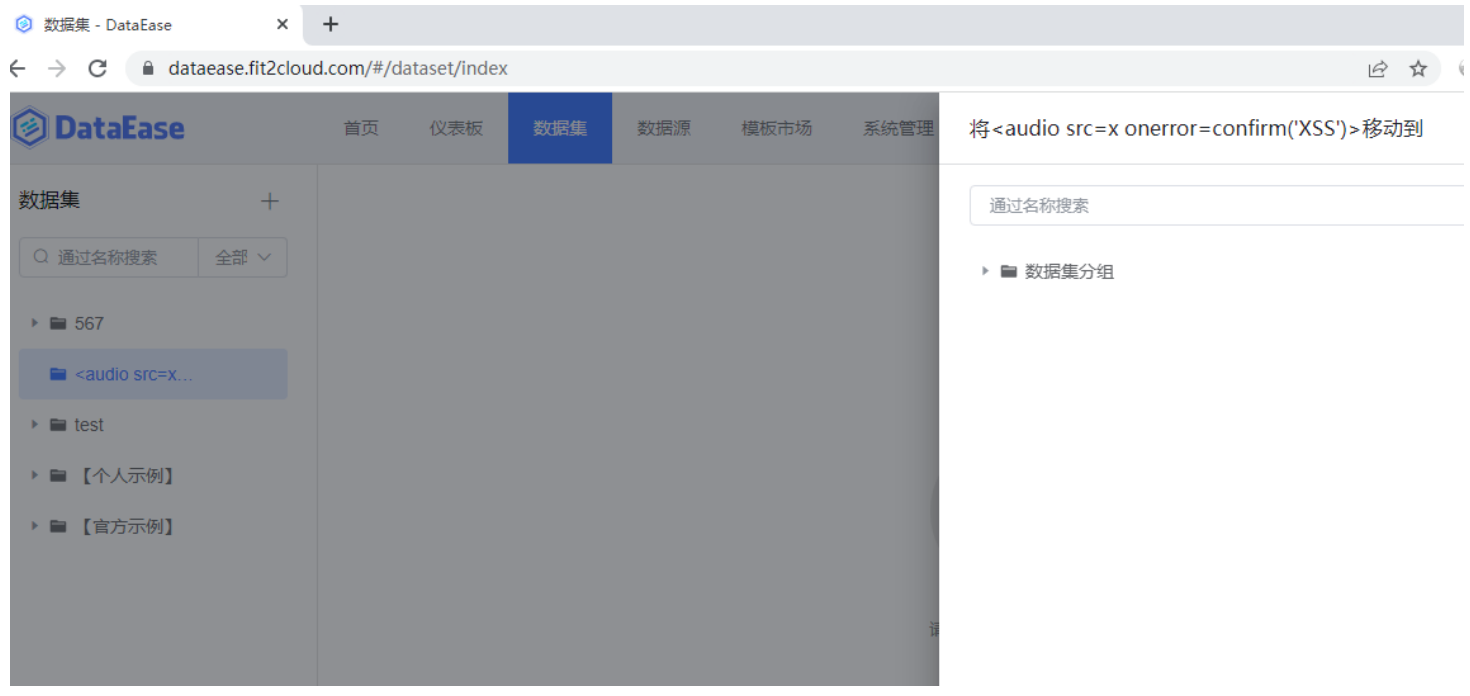
Task: Select the 【个人示例】 tree item
Action: [x=153, y=476]
